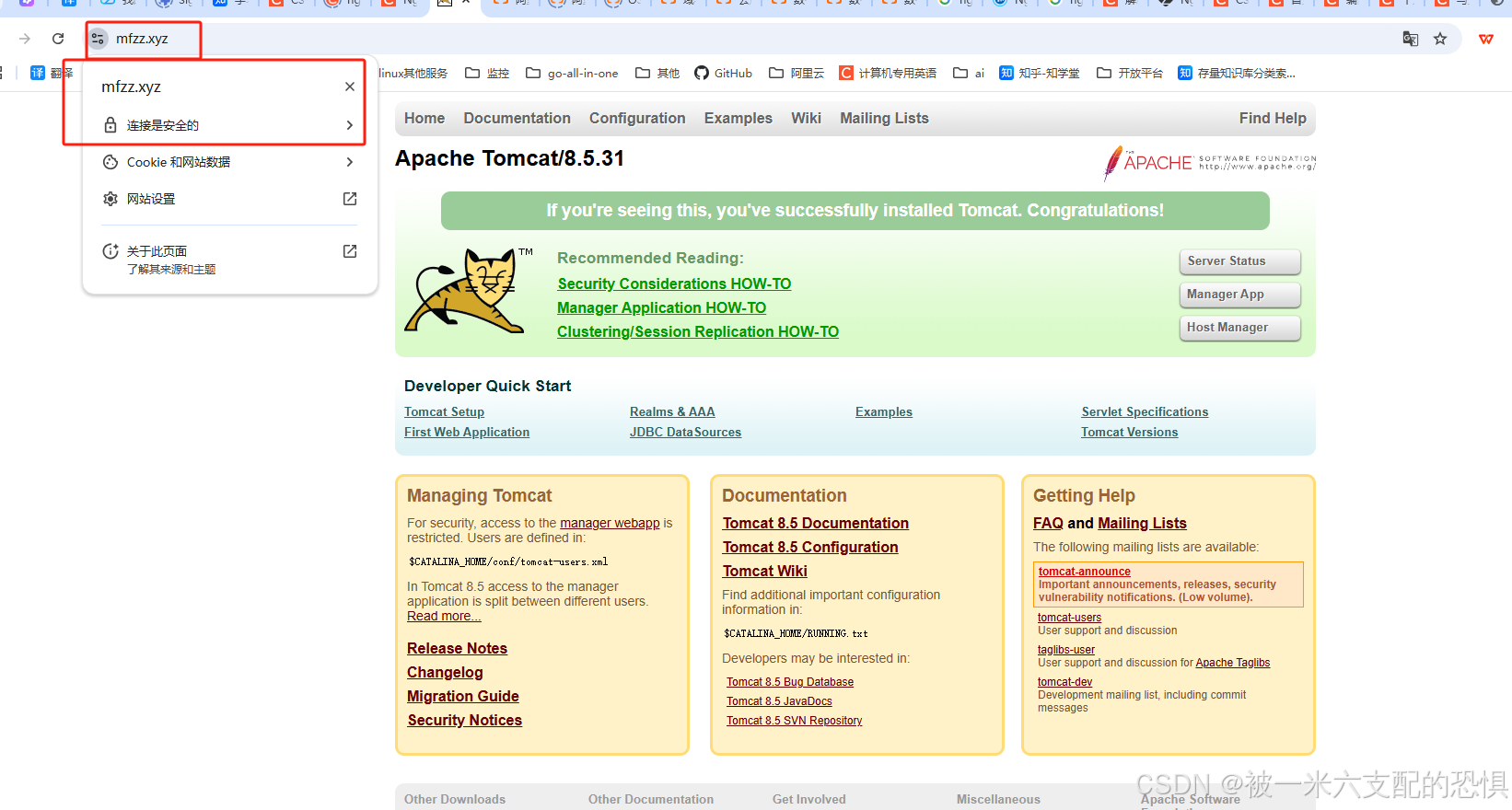The height and width of the screenshot is (810, 1512).
Task: Open Wiki in Tomcat nav bar
Action: [806, 119]
